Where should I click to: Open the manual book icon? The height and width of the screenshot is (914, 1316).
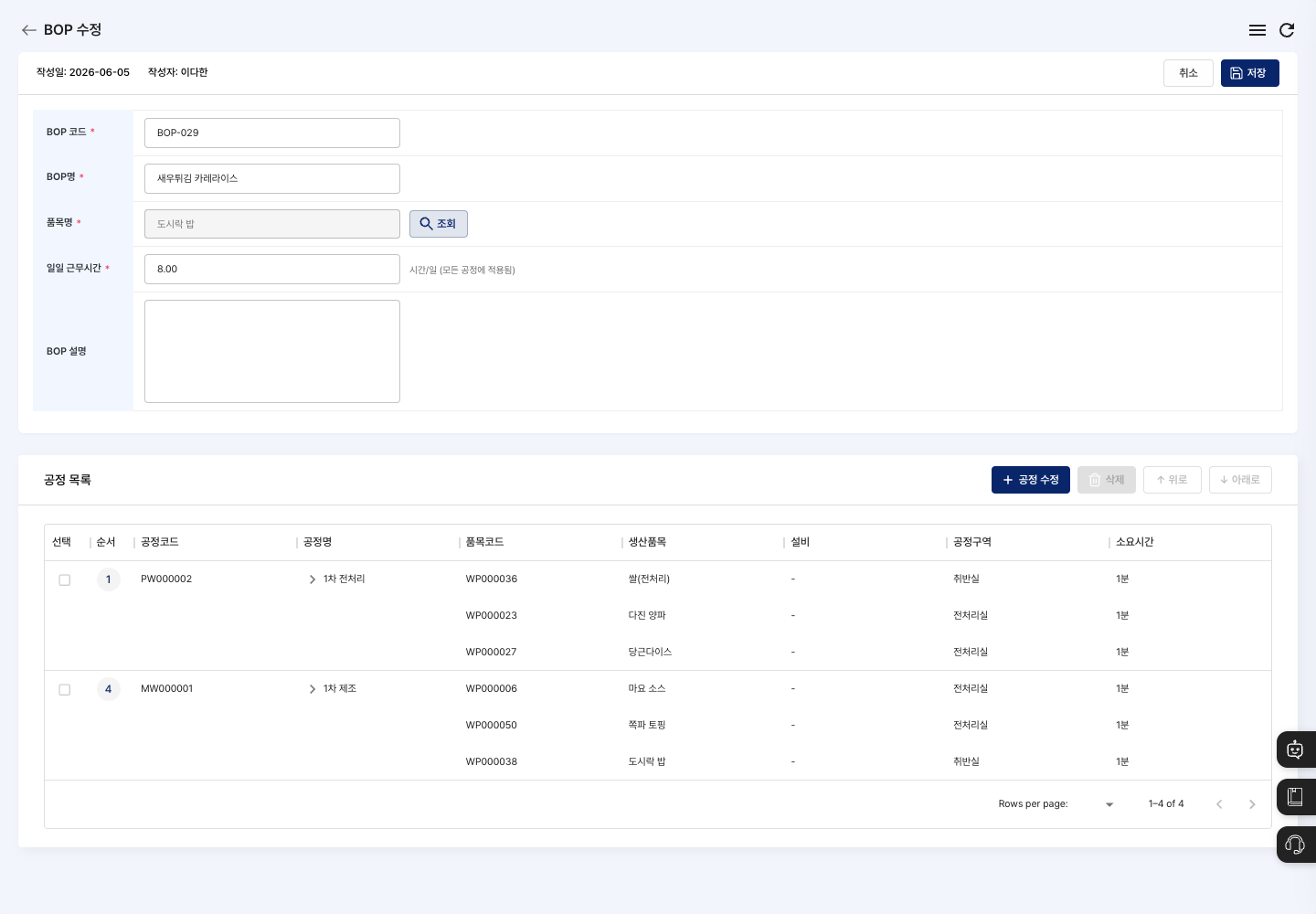pos(1295,797)
